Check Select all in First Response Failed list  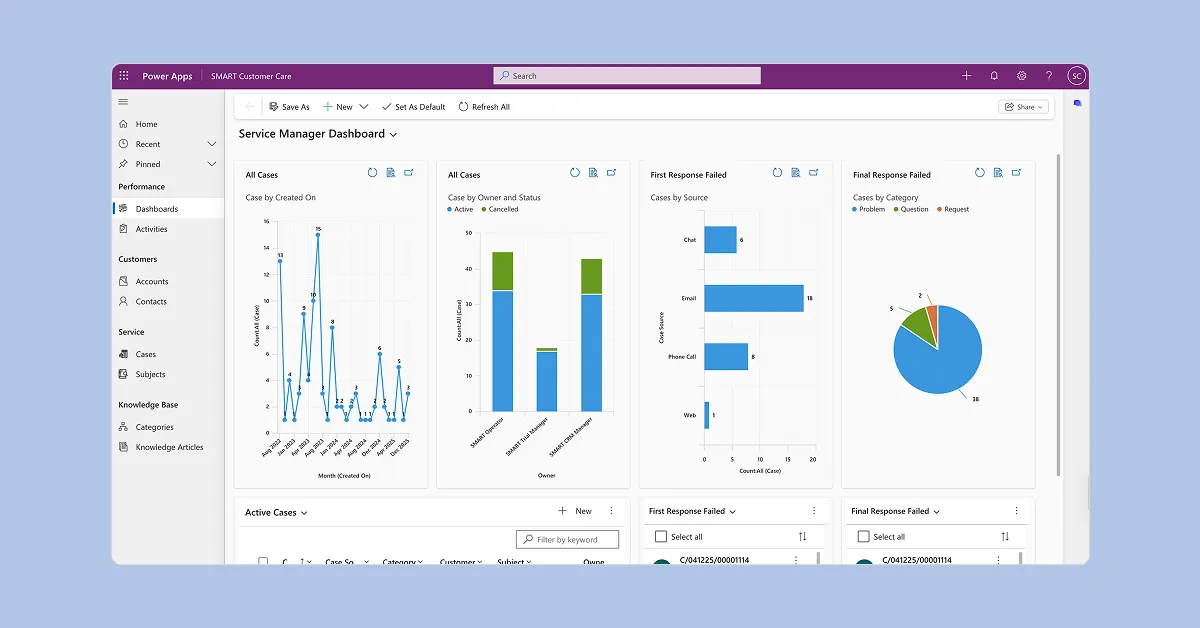660,537
